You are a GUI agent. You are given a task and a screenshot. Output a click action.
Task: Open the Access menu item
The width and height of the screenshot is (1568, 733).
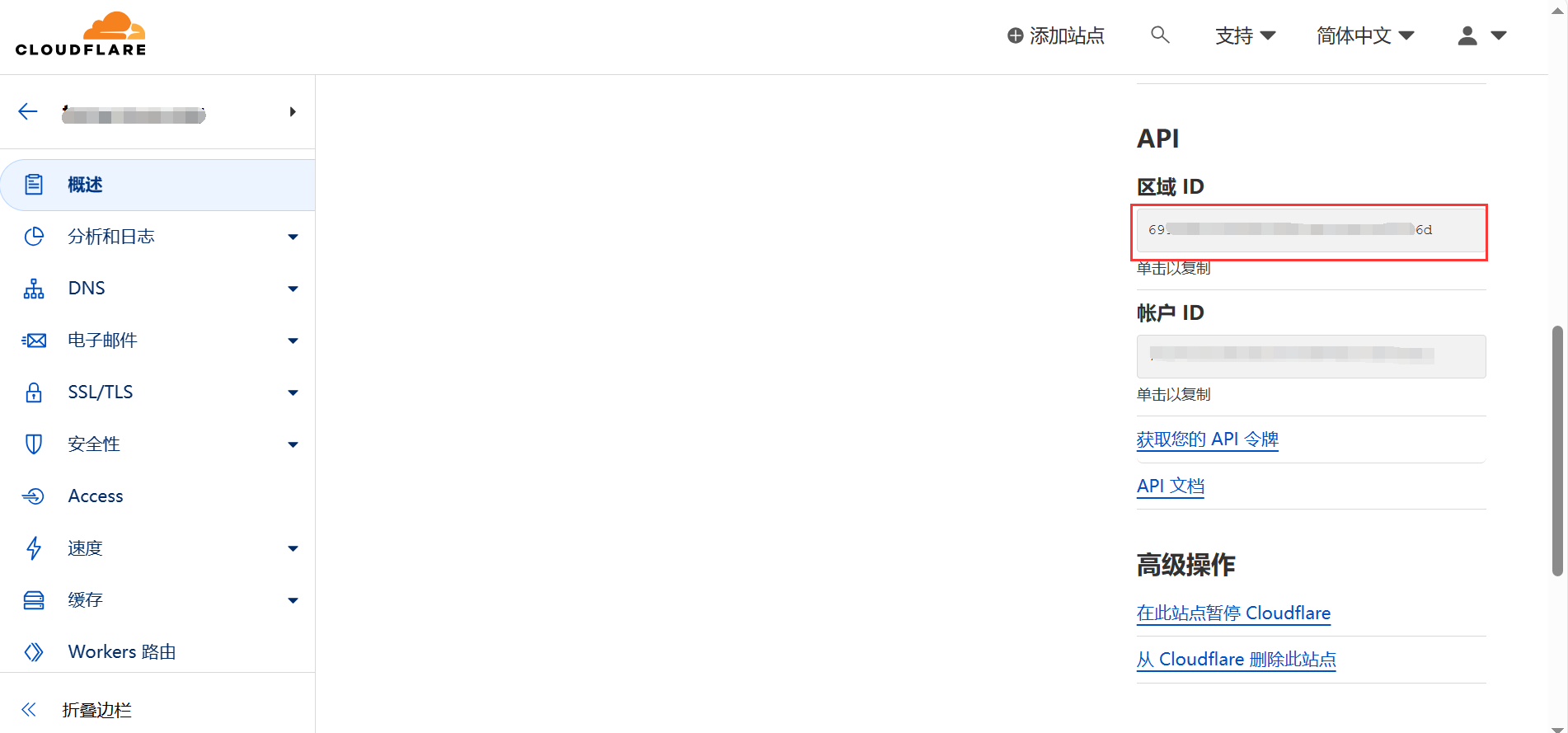[x=96, y=496]
